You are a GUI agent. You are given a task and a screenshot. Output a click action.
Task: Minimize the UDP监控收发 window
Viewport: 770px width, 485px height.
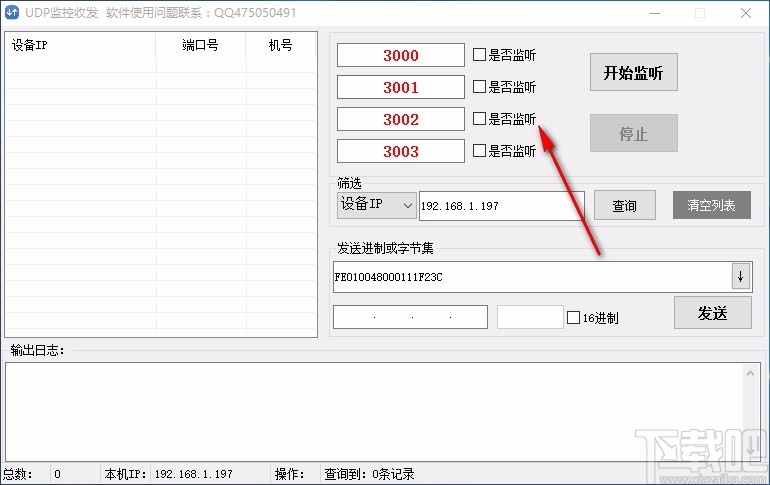tap(655, 13)
